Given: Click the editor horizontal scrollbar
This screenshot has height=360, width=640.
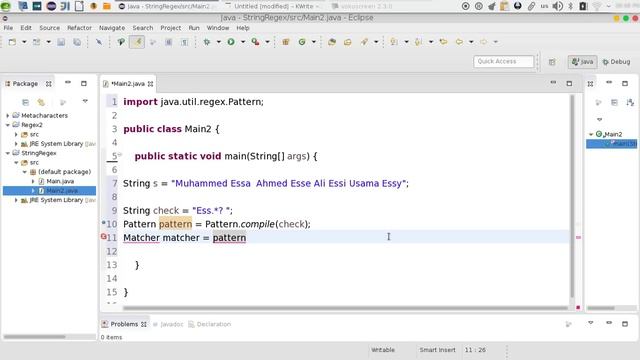Looking at the screenshot, I should click(345, 308).
